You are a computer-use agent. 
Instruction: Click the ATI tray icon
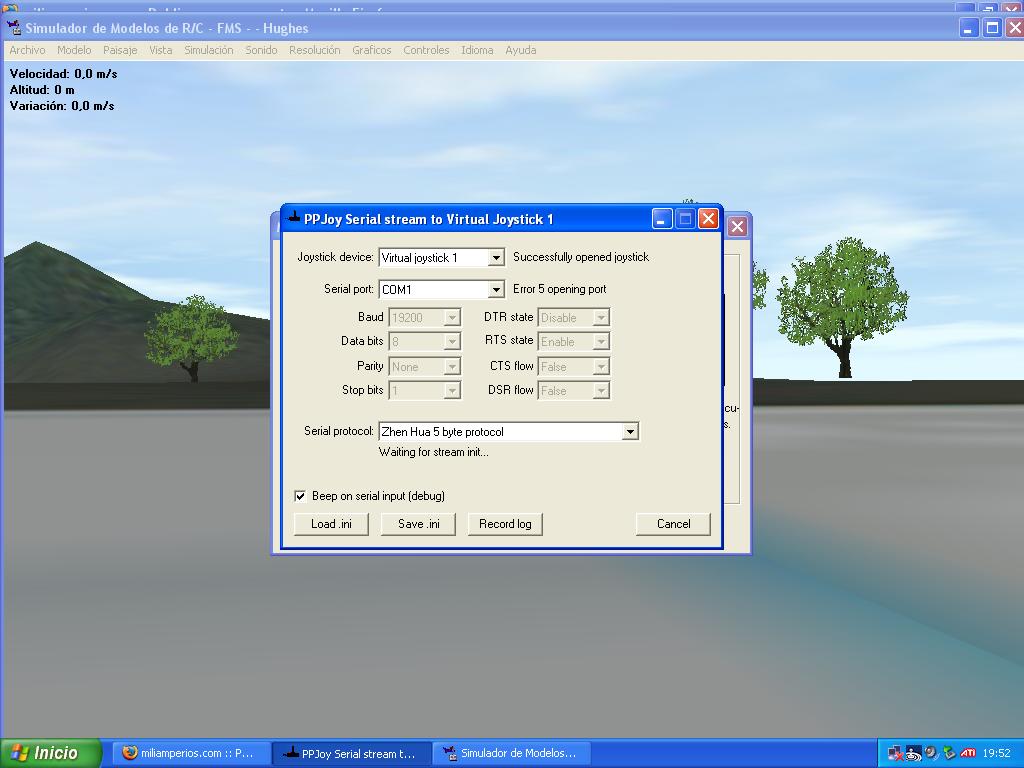(968, 753)
